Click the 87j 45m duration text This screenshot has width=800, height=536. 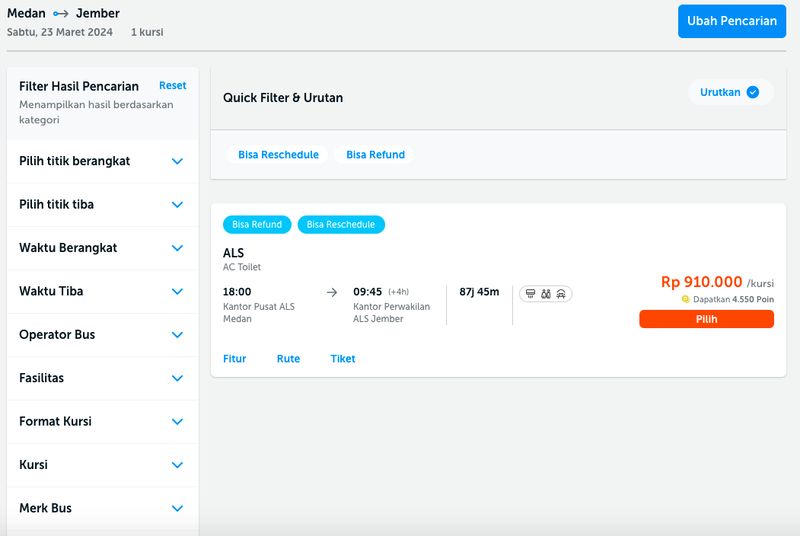coord(479,292)
